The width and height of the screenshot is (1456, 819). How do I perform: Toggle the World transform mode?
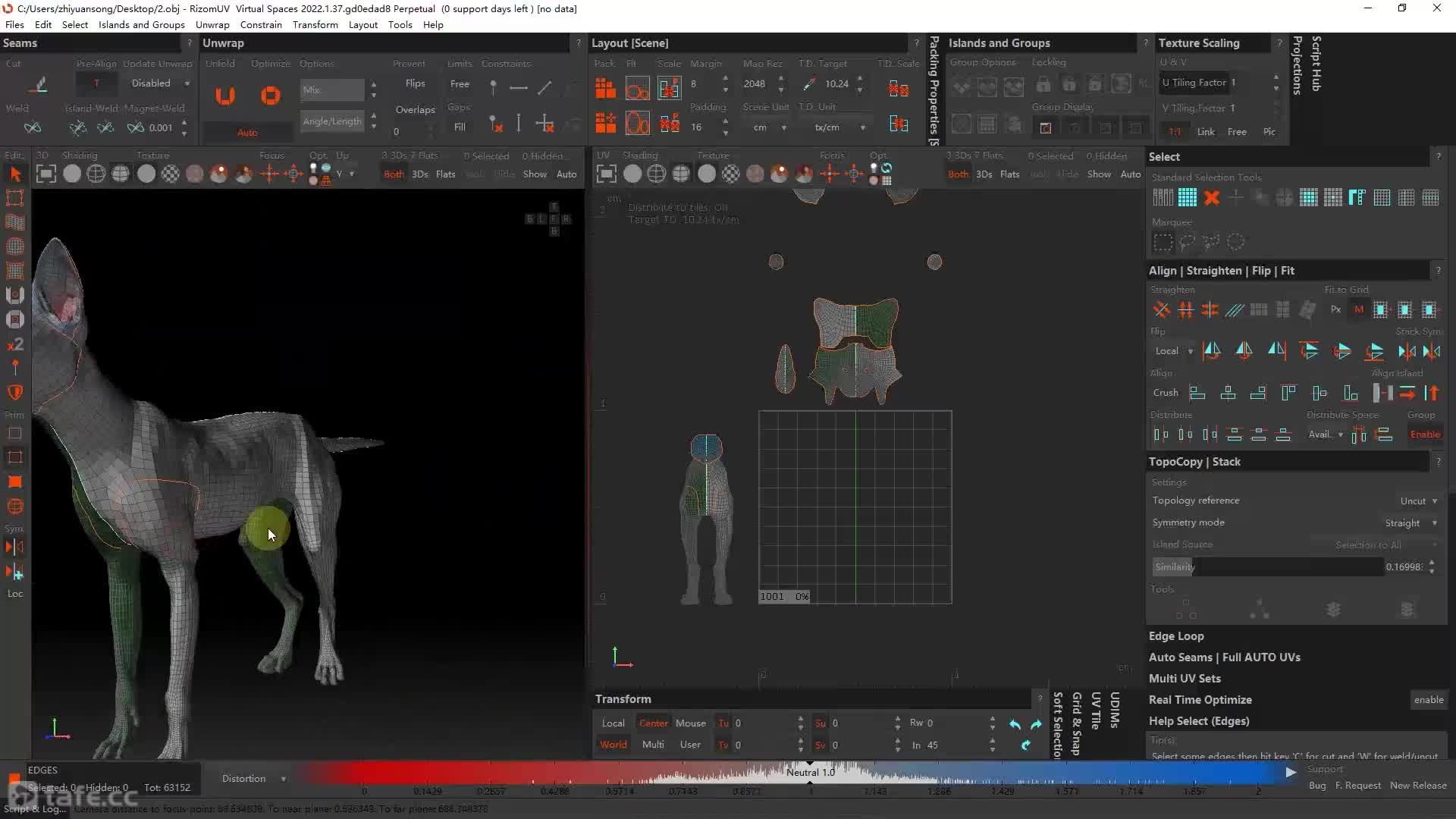613,745
